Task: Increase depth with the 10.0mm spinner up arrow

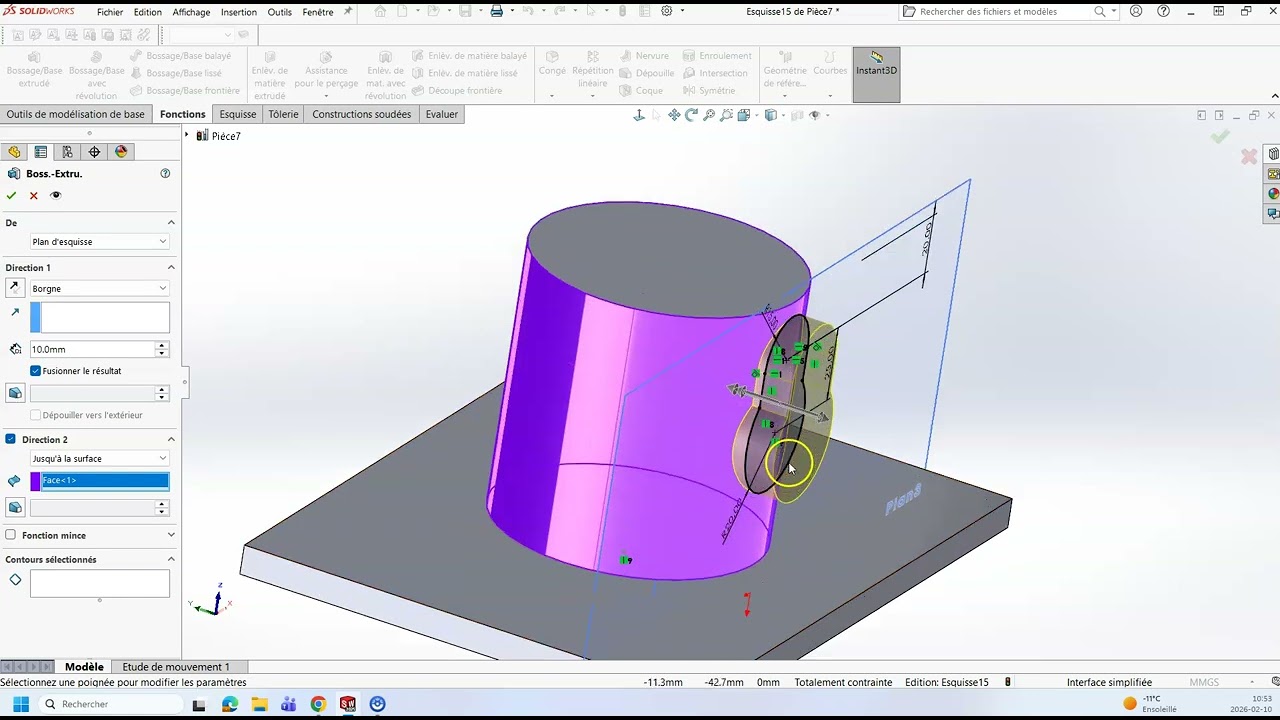Action: click(x=161, y=346)
